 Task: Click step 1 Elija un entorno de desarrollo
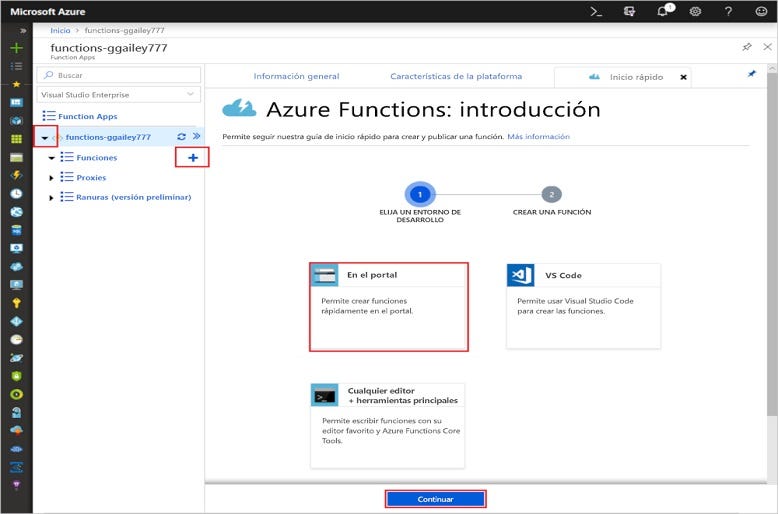click(420, 194)
